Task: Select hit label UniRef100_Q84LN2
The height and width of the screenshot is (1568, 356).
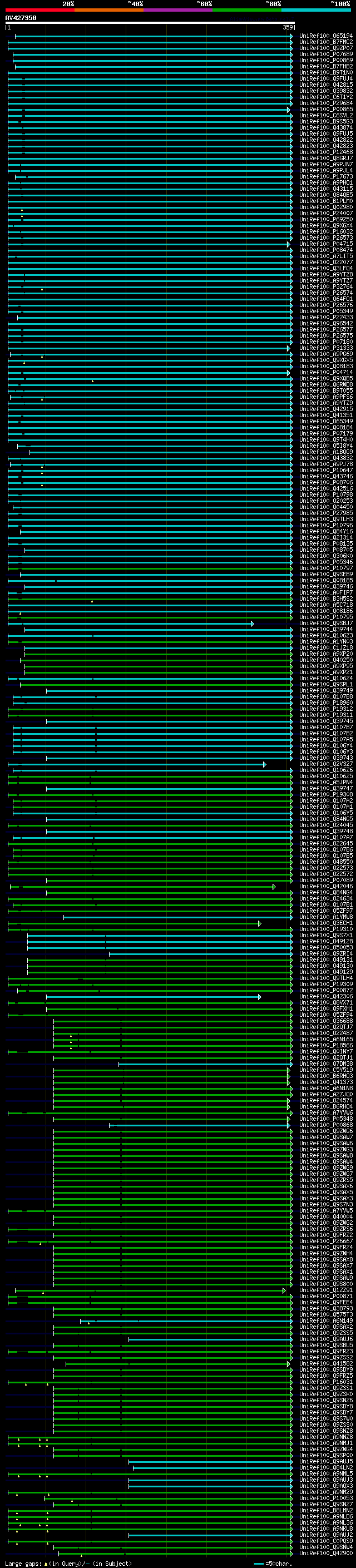Action: (x=325, y=1467)
